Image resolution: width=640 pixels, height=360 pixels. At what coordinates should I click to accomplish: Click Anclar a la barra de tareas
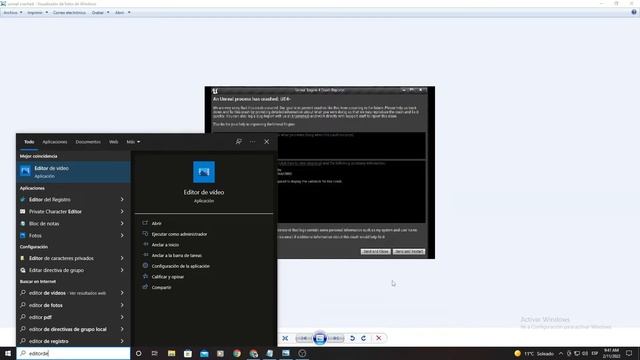[x=177, y=256]
